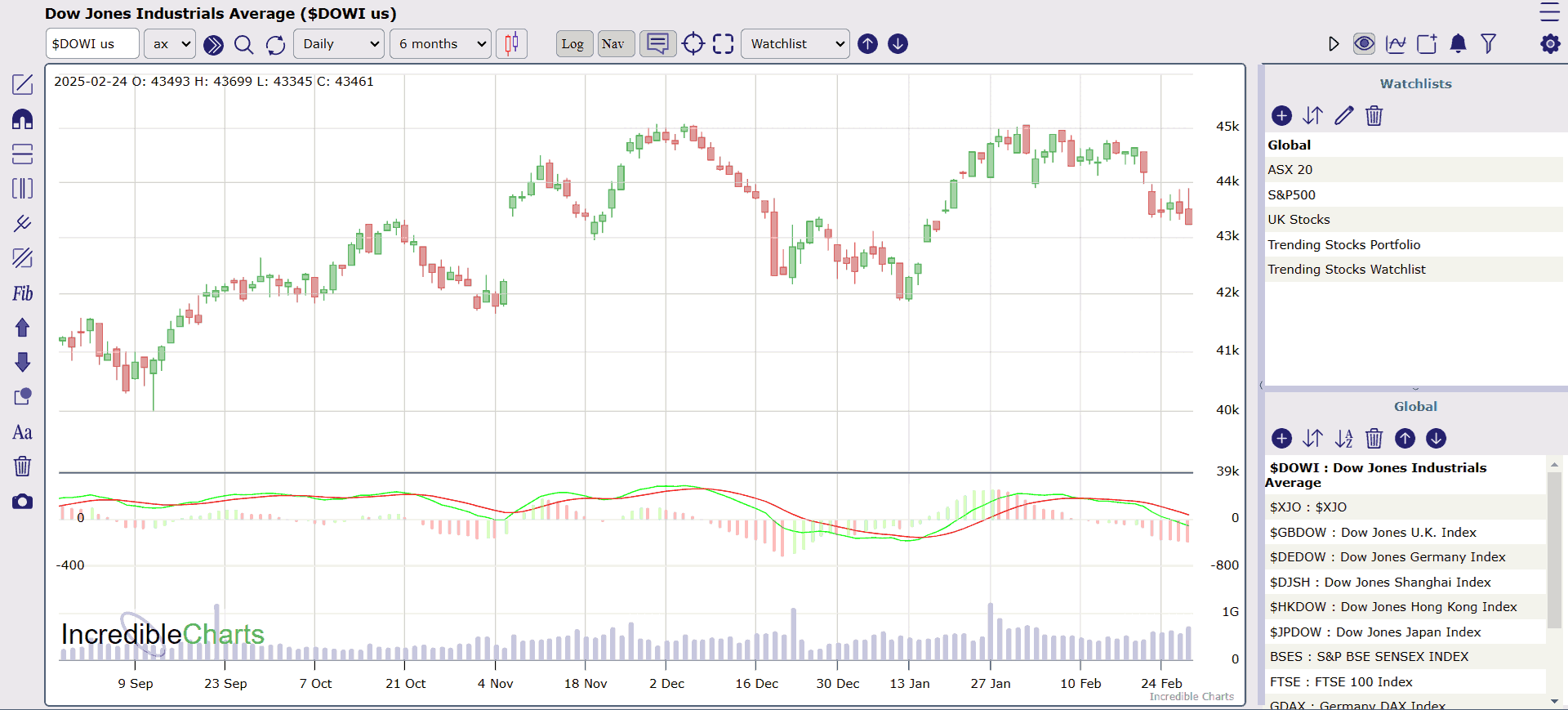Select the Global watchlist
1568x710 pixels.
click(1414, 145)
